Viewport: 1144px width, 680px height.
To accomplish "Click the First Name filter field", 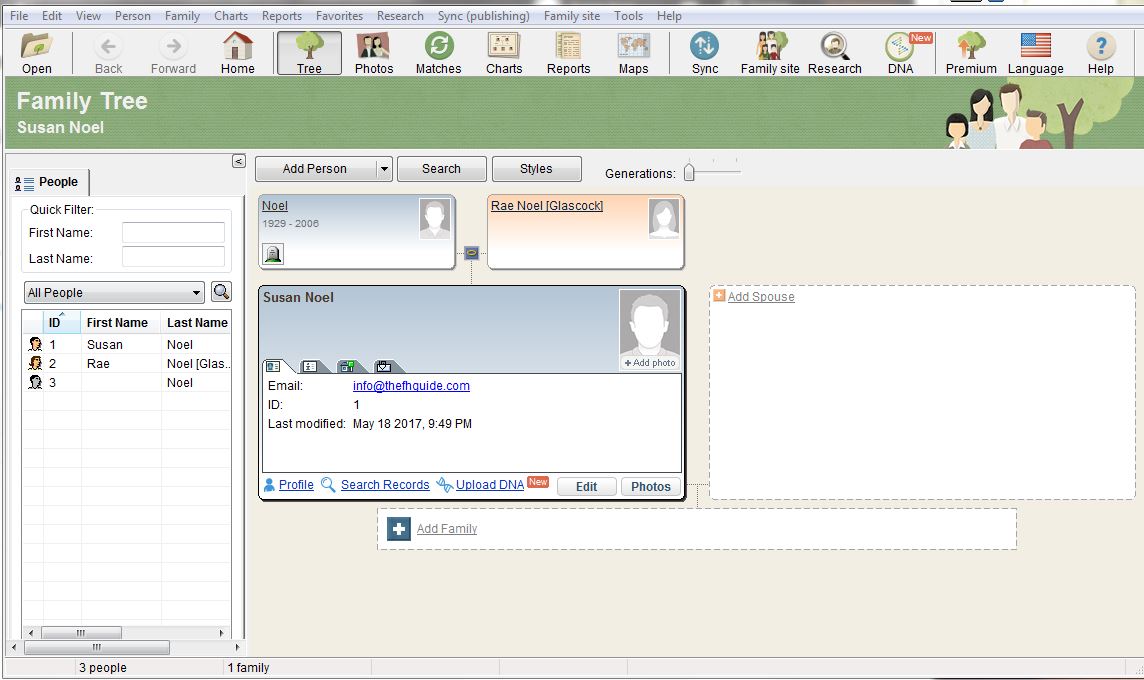I will [173, 233].
